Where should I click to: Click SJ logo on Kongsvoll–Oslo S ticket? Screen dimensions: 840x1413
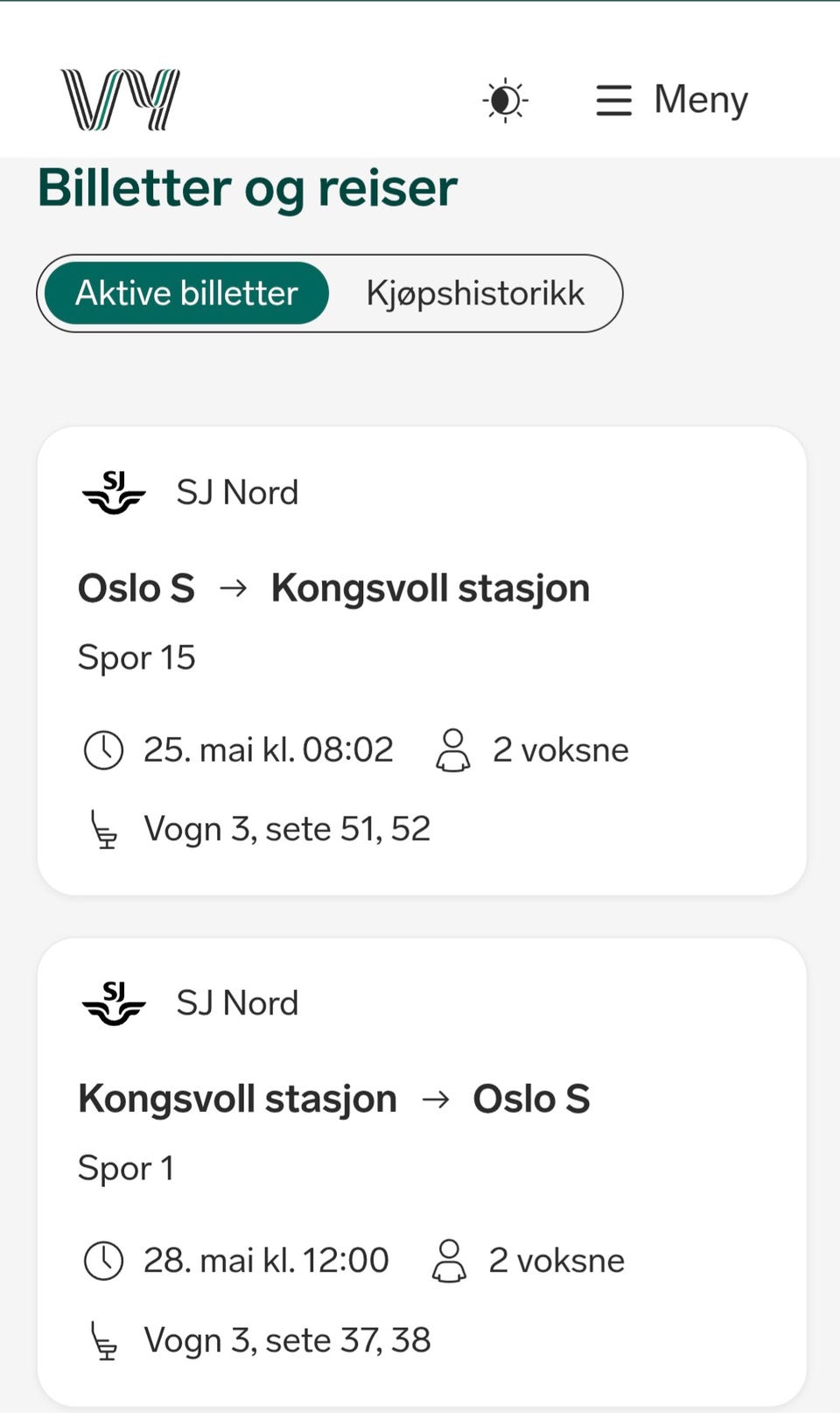click(x=114, y=1002)
